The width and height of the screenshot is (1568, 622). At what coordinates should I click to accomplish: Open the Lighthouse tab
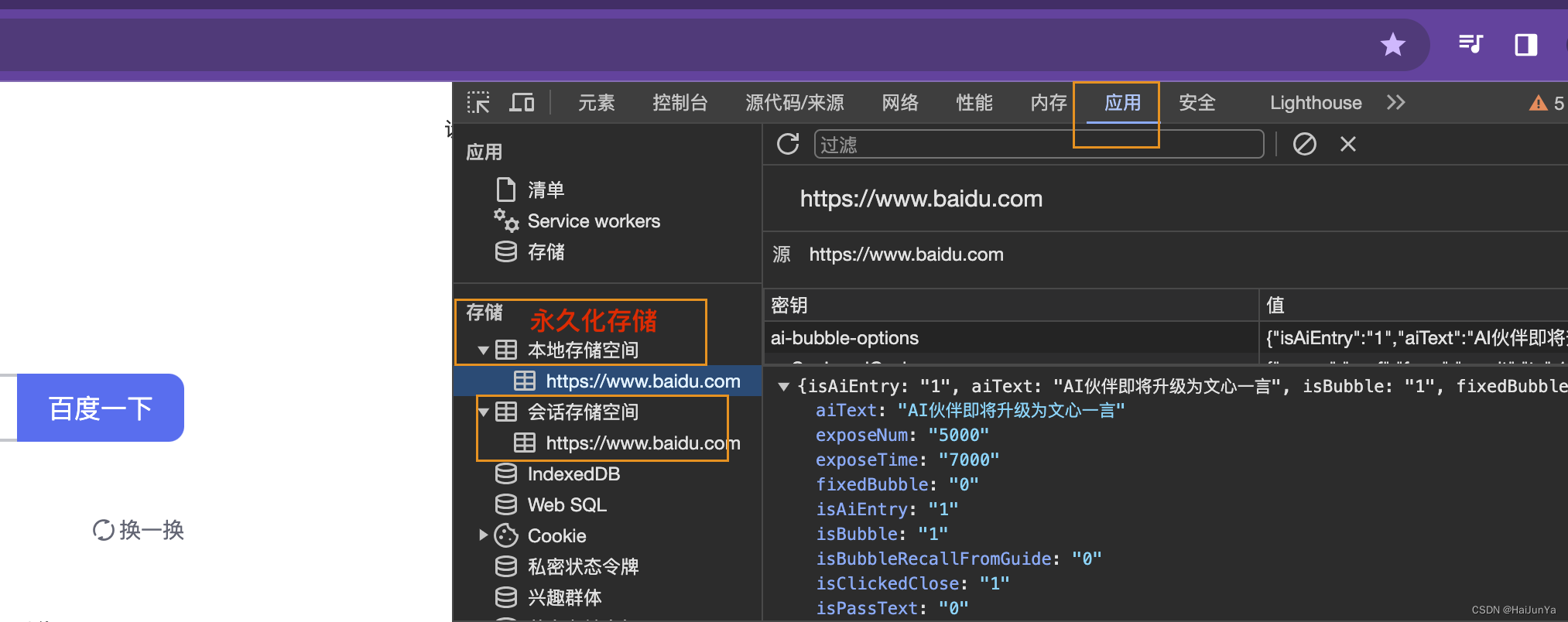1316,103
